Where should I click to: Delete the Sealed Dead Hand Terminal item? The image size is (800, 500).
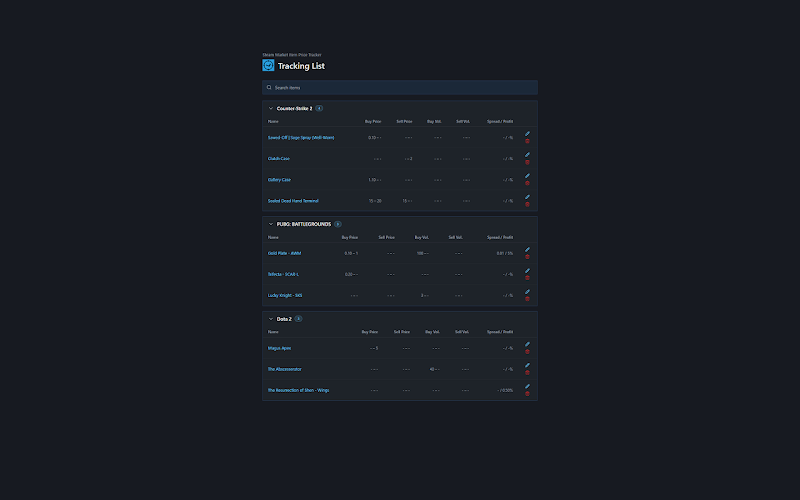[x=527, y=205]
